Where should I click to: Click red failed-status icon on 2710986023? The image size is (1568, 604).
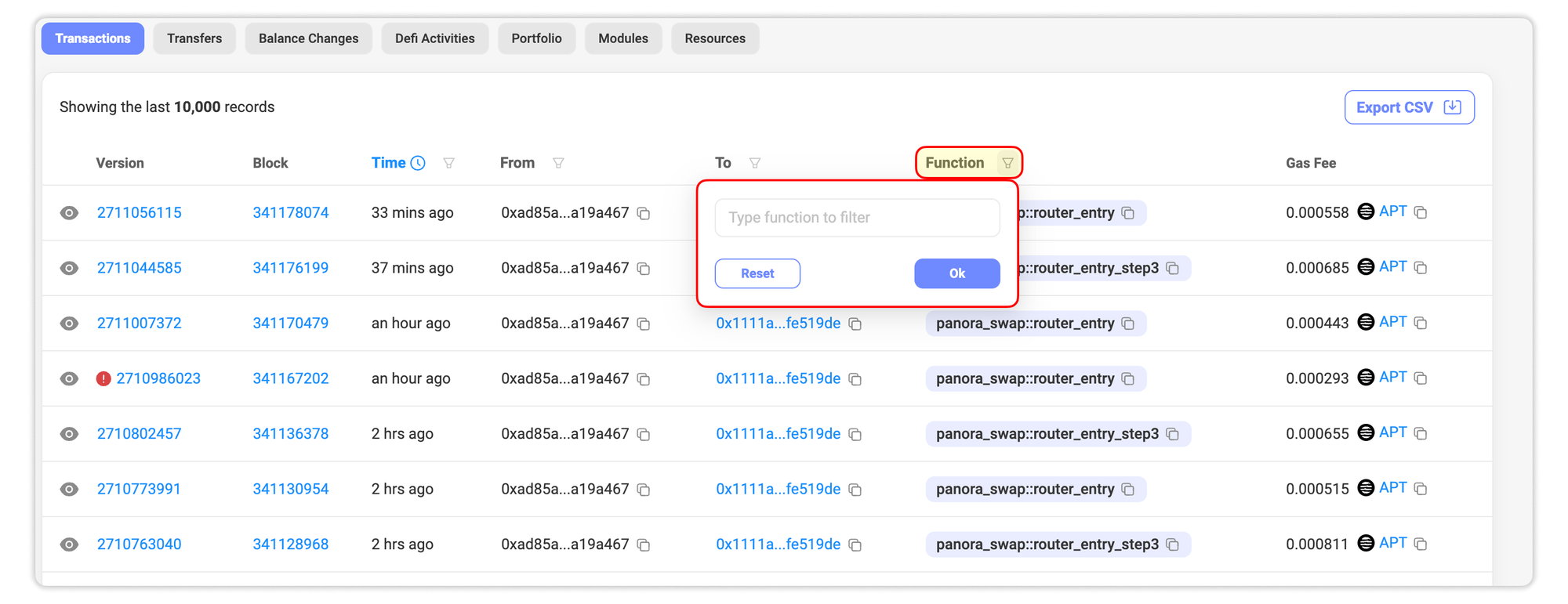click(x=103, y=379)
